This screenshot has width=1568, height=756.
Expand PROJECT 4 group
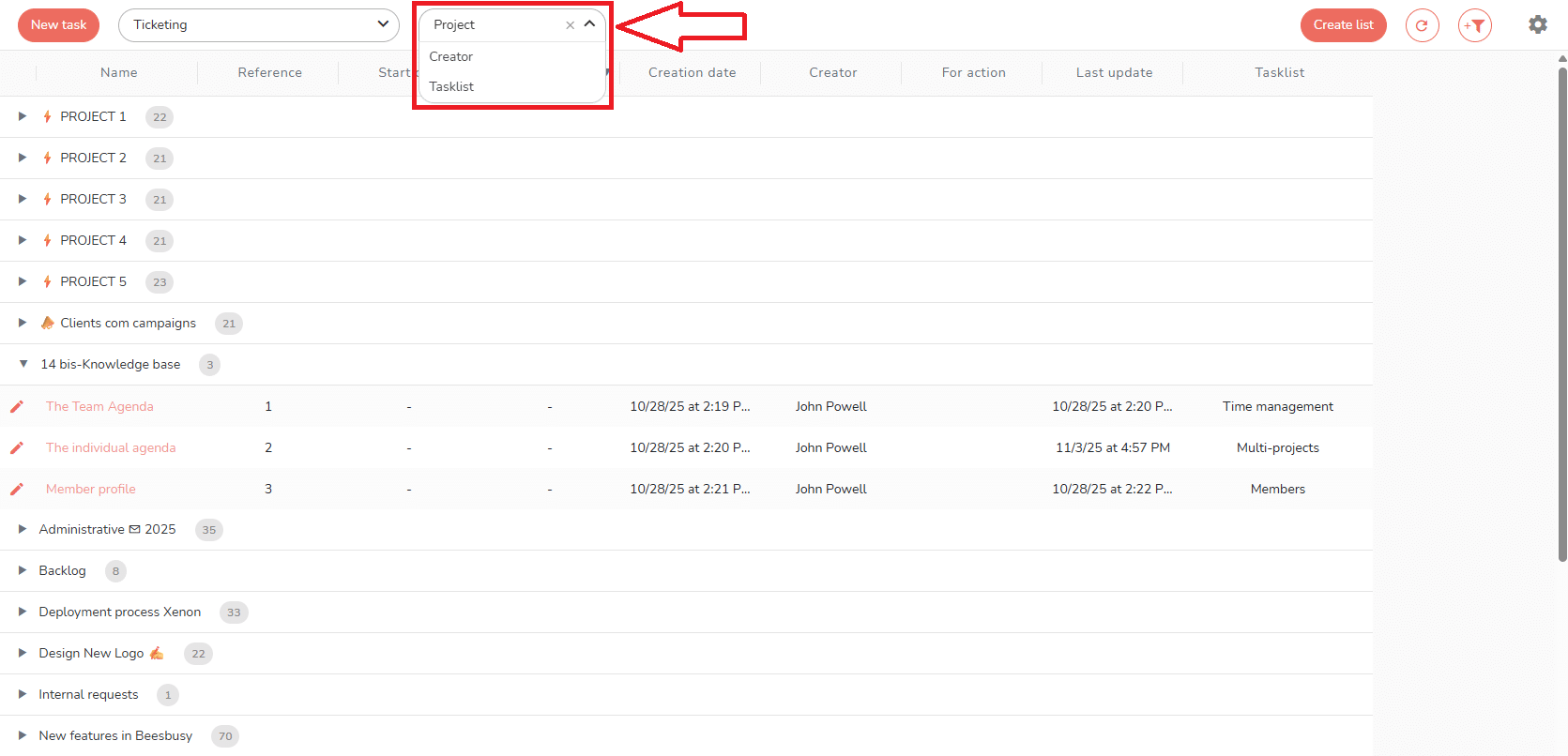(x=23, y=240)
